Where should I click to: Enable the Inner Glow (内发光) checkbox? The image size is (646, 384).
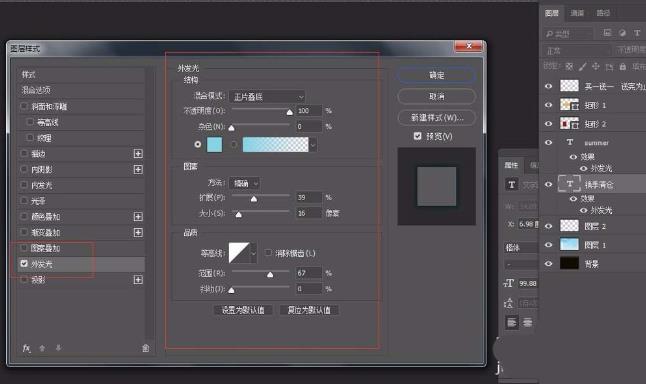click(24, 185)
